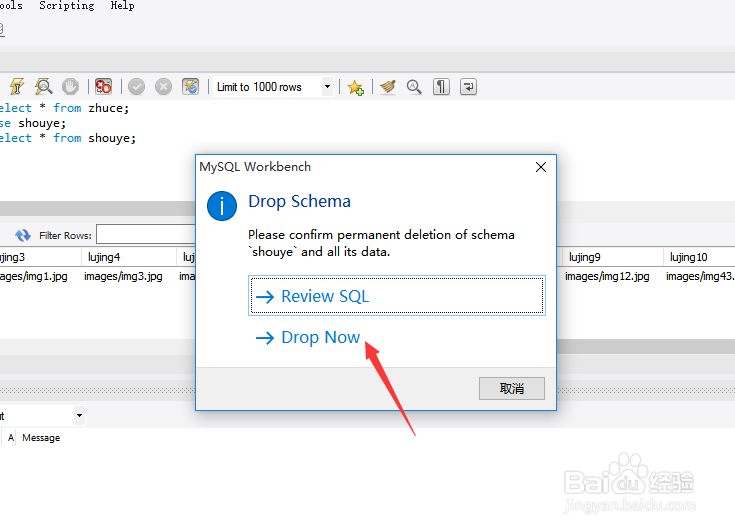Viewport: 735px width, 531px height.
Task: Execute statement under cursor lightning icon
Action: 17,87
